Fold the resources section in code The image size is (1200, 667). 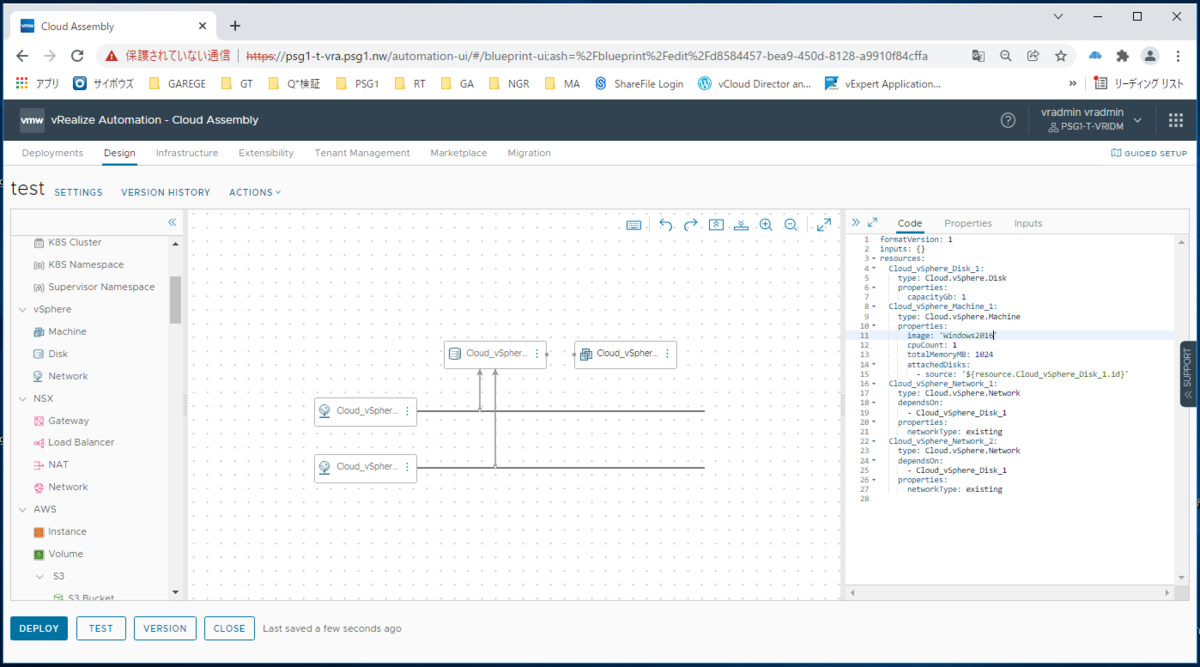tap(874, 259)
